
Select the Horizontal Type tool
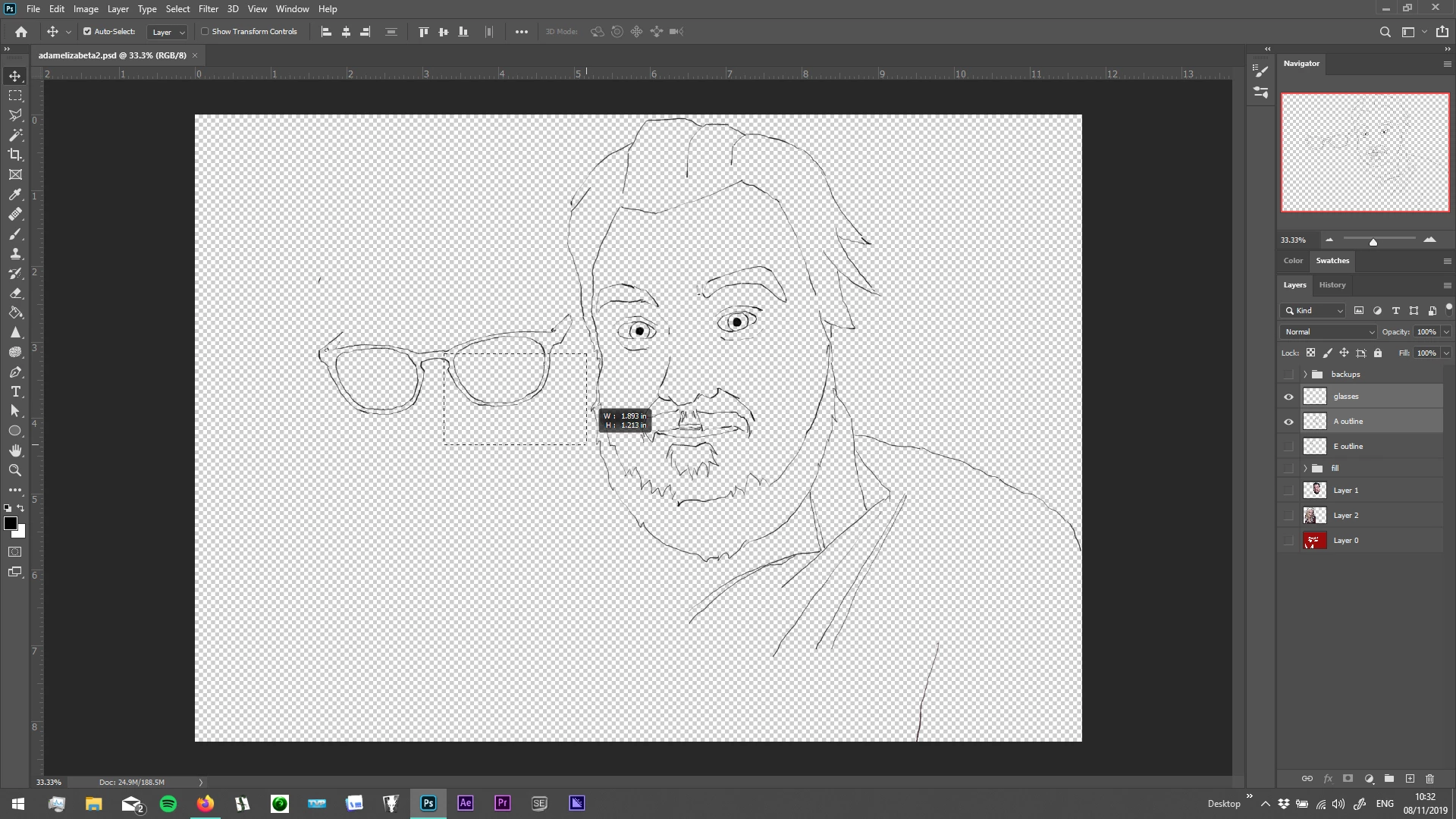(15, 391)
